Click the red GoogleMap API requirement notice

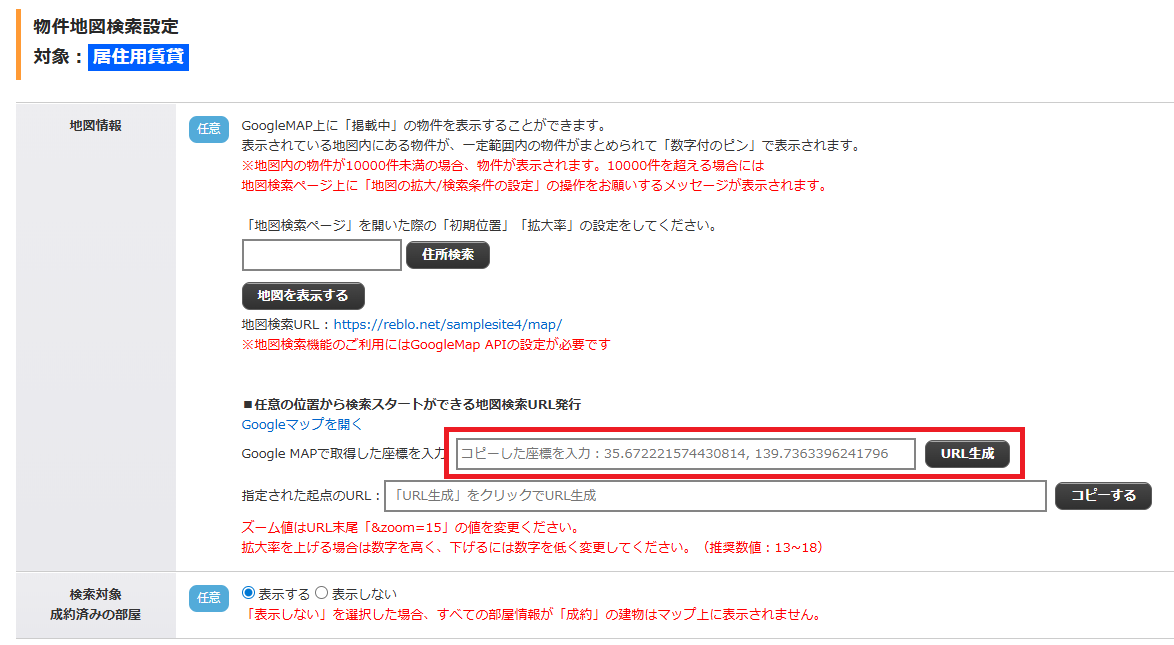[426, 345]
